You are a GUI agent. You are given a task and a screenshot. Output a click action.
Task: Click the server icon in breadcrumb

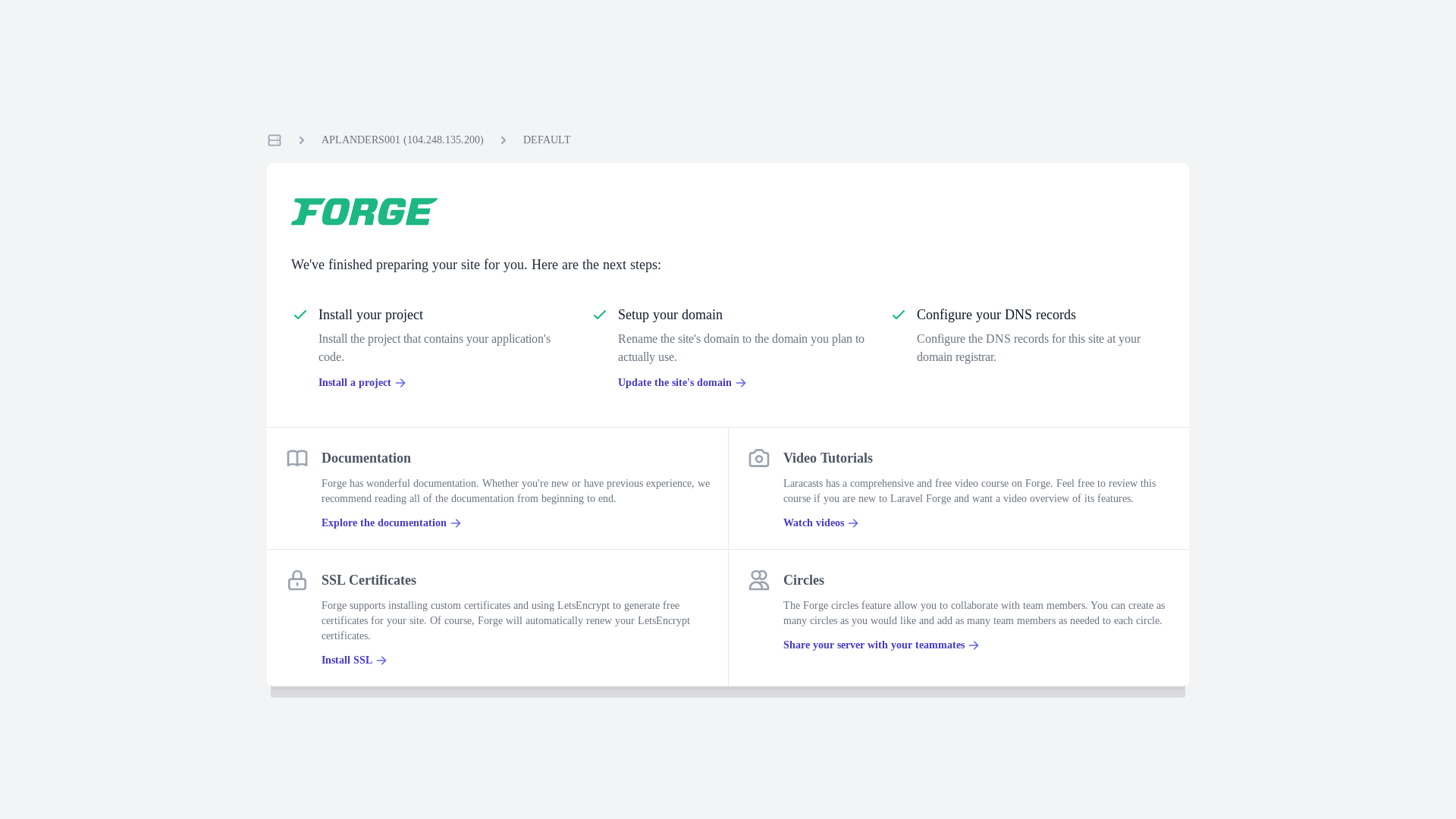(275, 140)
